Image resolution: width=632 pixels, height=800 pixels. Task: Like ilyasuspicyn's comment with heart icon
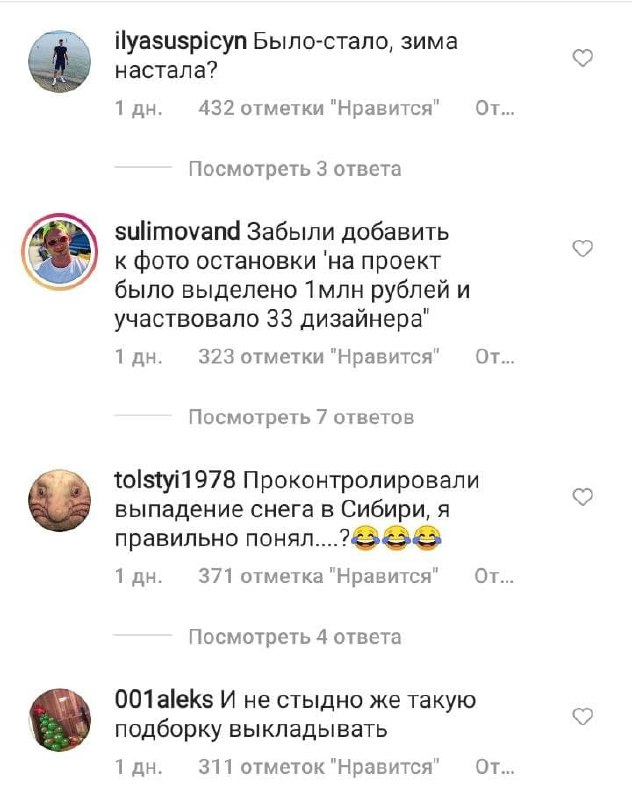pyautogui.click(x=583, y=58)
